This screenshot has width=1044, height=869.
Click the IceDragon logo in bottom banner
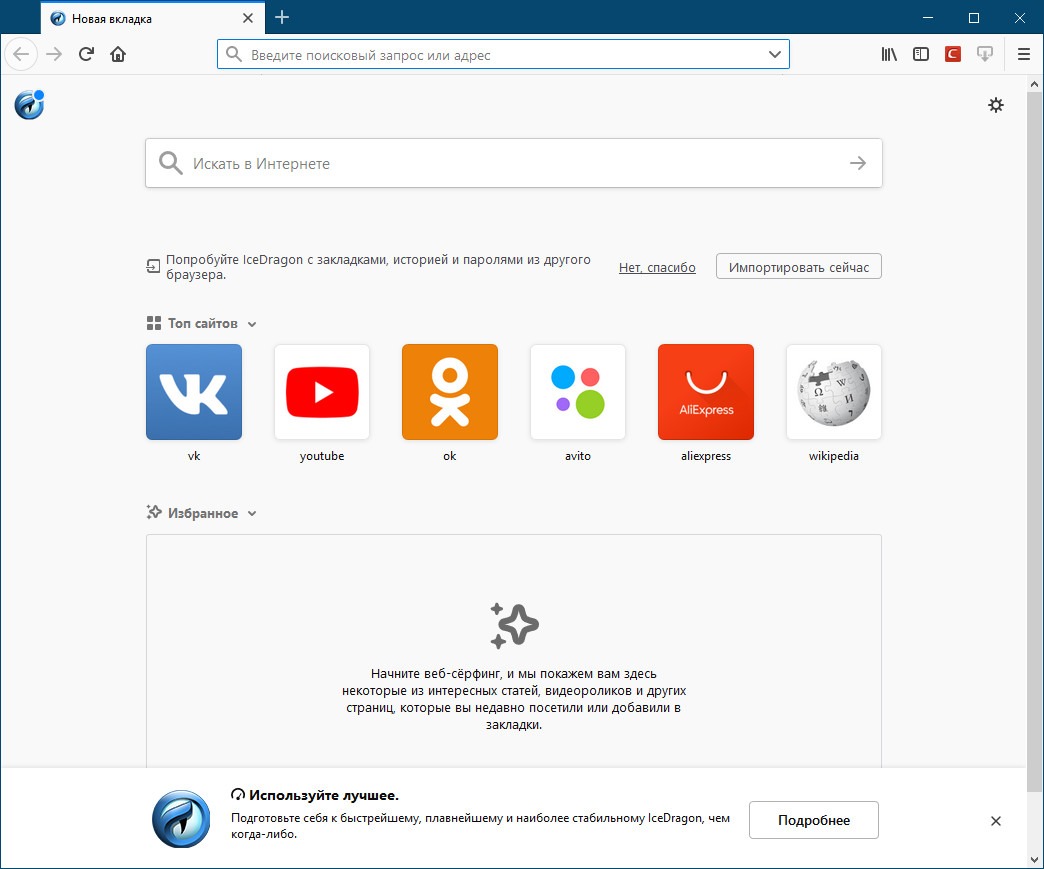click(180, 818)
